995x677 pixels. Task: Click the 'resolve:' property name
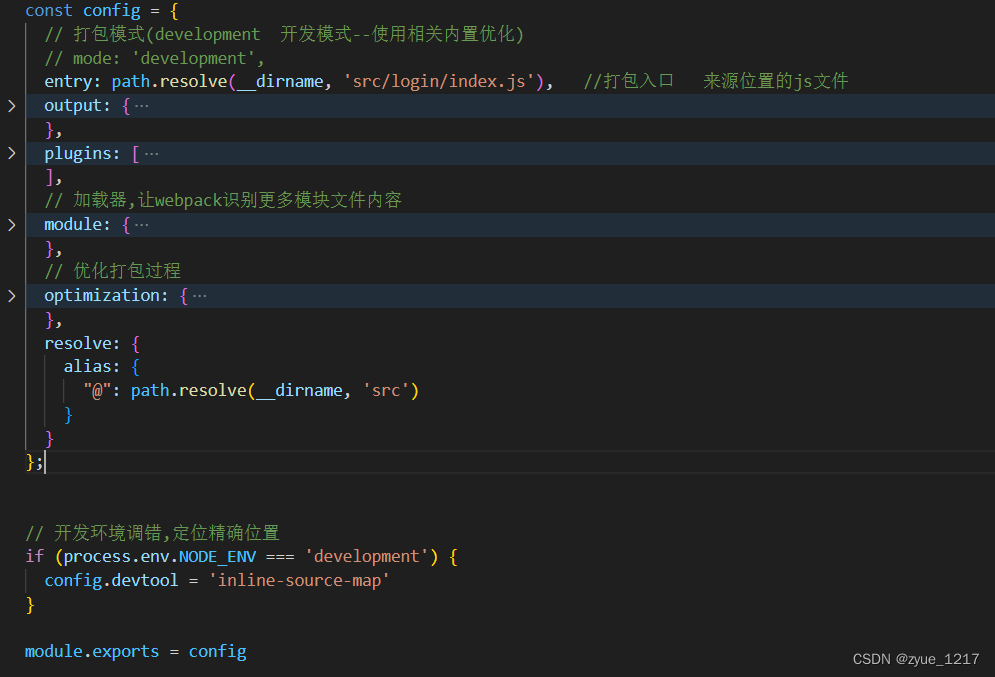click(82, 343)
